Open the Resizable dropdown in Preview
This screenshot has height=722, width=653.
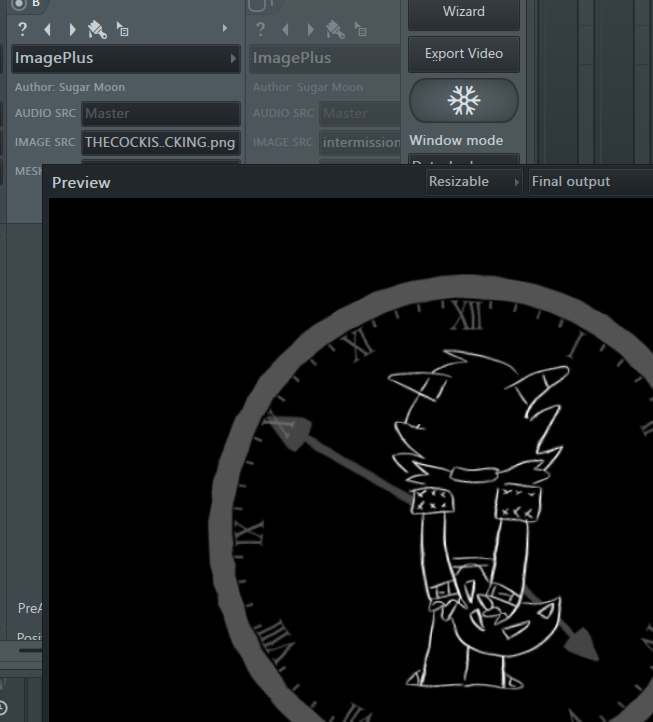474,182
